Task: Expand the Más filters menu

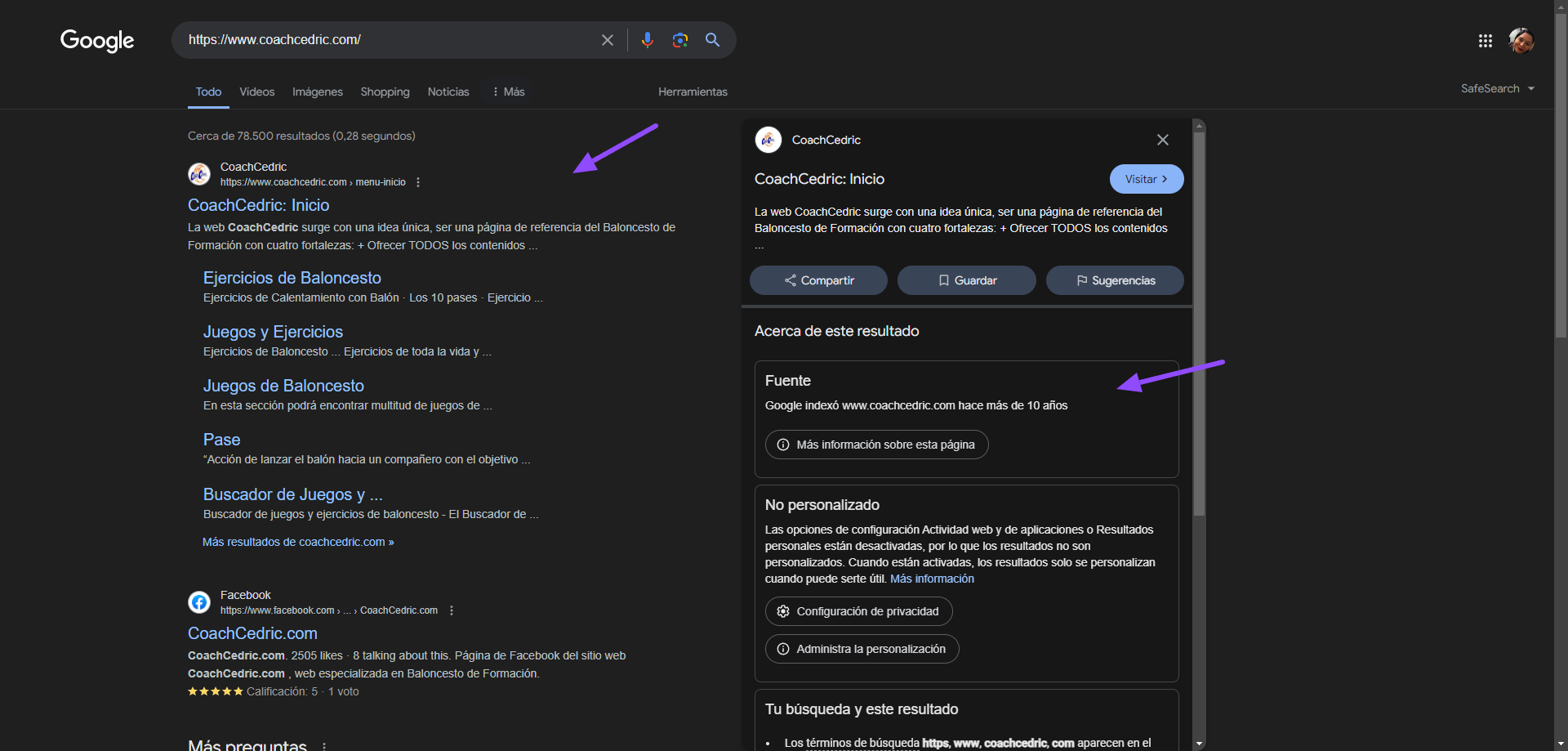Action: point(508,92)
